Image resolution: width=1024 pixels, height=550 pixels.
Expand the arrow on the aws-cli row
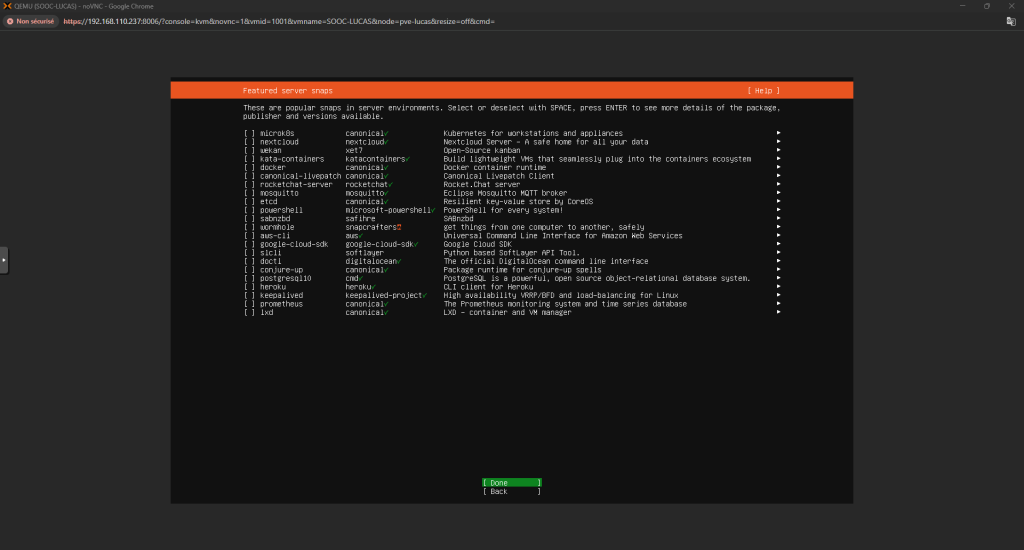(x=778, y=236)
